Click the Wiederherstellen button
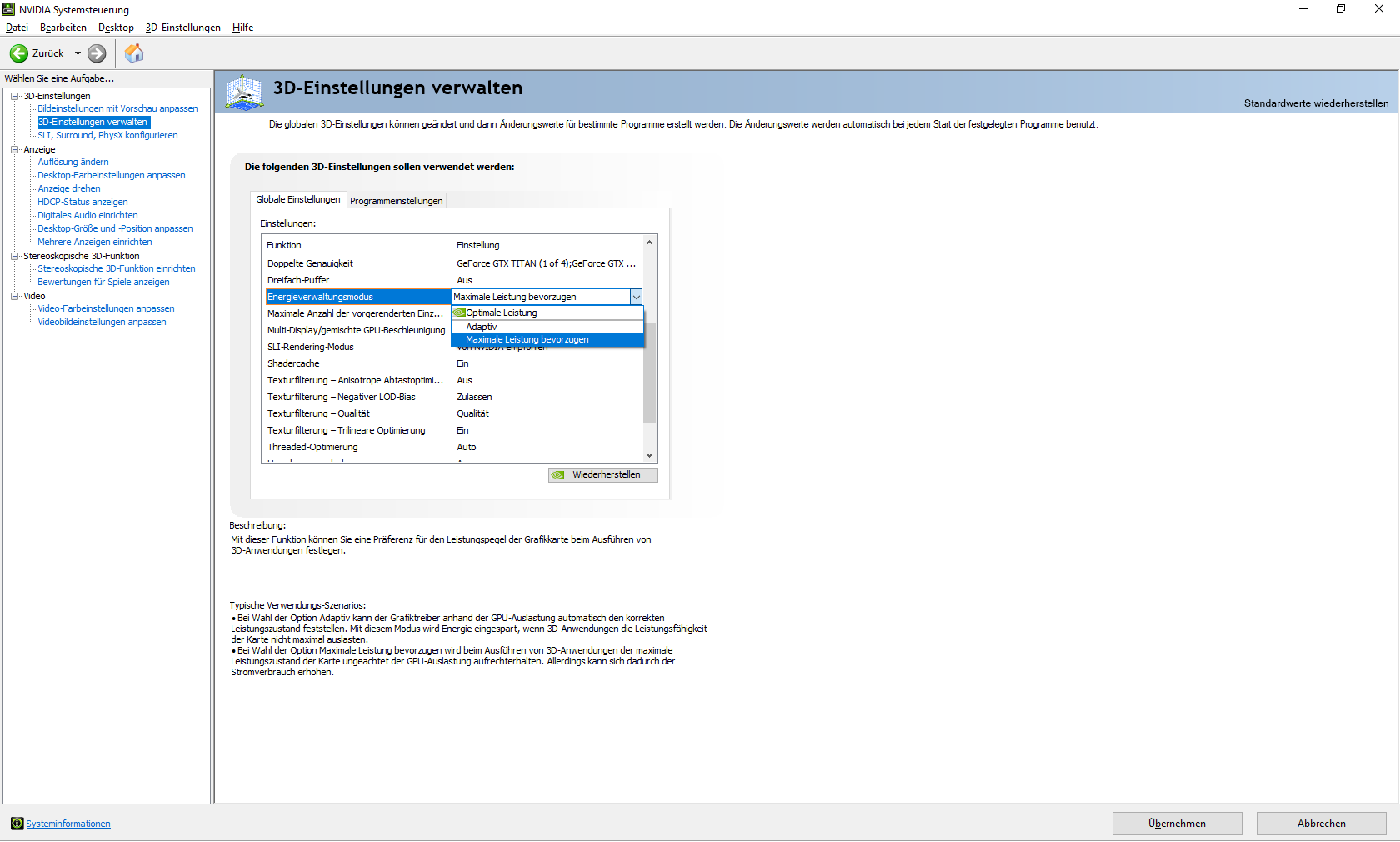Image resolution: width=1400 pixels, height=842 pixels. pos(603,475)
